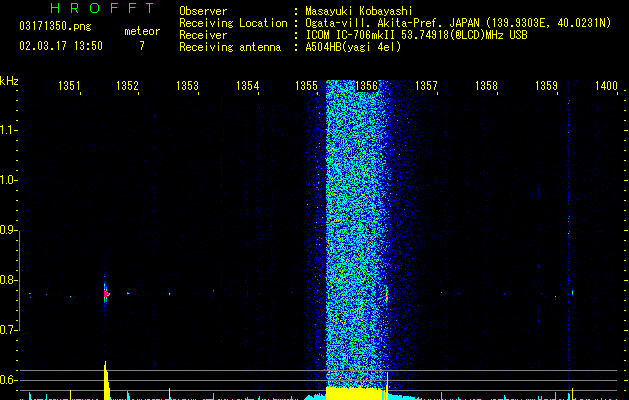Viewport: 629px width, 400px height.
Task: Click the Observer label
Action: click(x=203, y=11)
